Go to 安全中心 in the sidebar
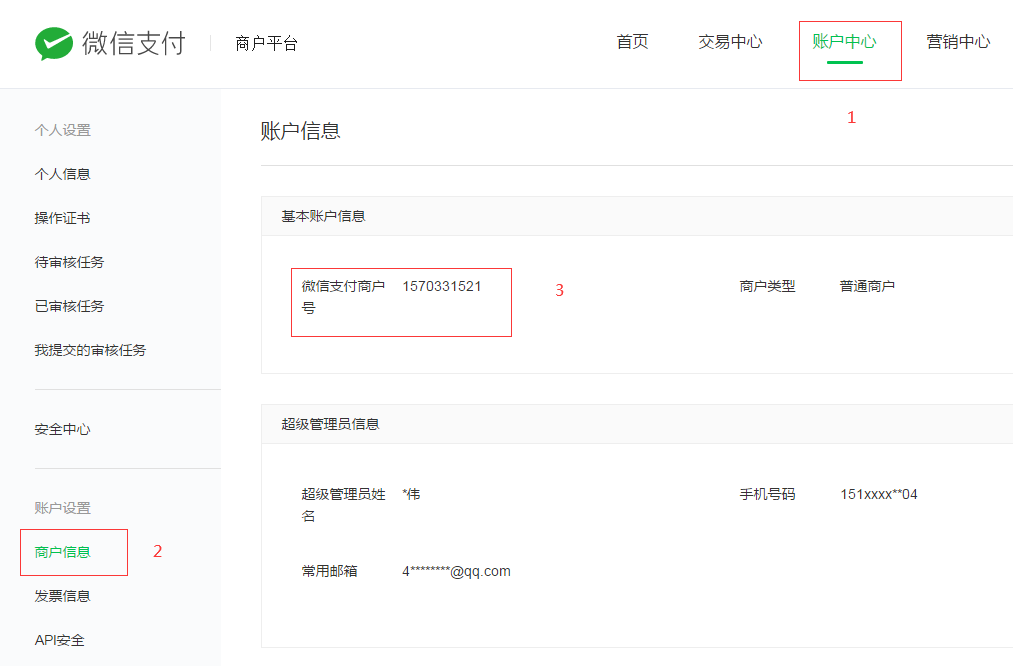This screenshot has height=666, width=1013. tap(63, 429)
